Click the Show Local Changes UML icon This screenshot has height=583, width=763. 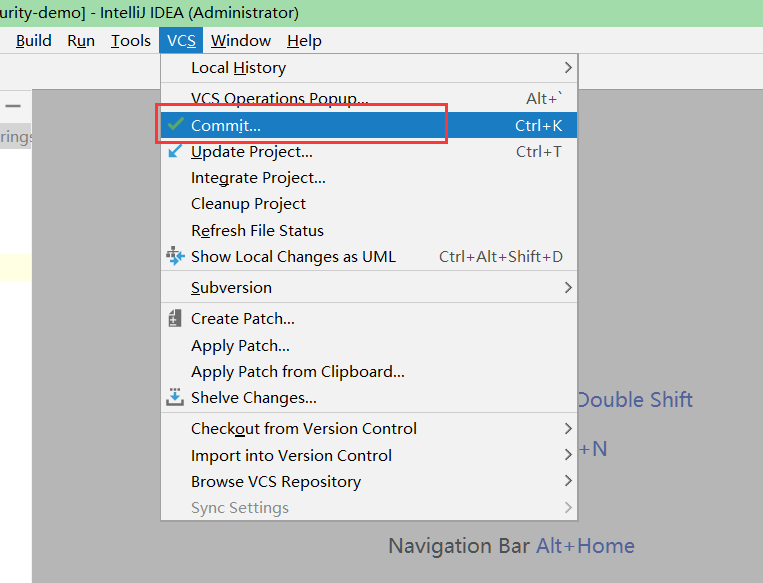(x=175, y=255)
